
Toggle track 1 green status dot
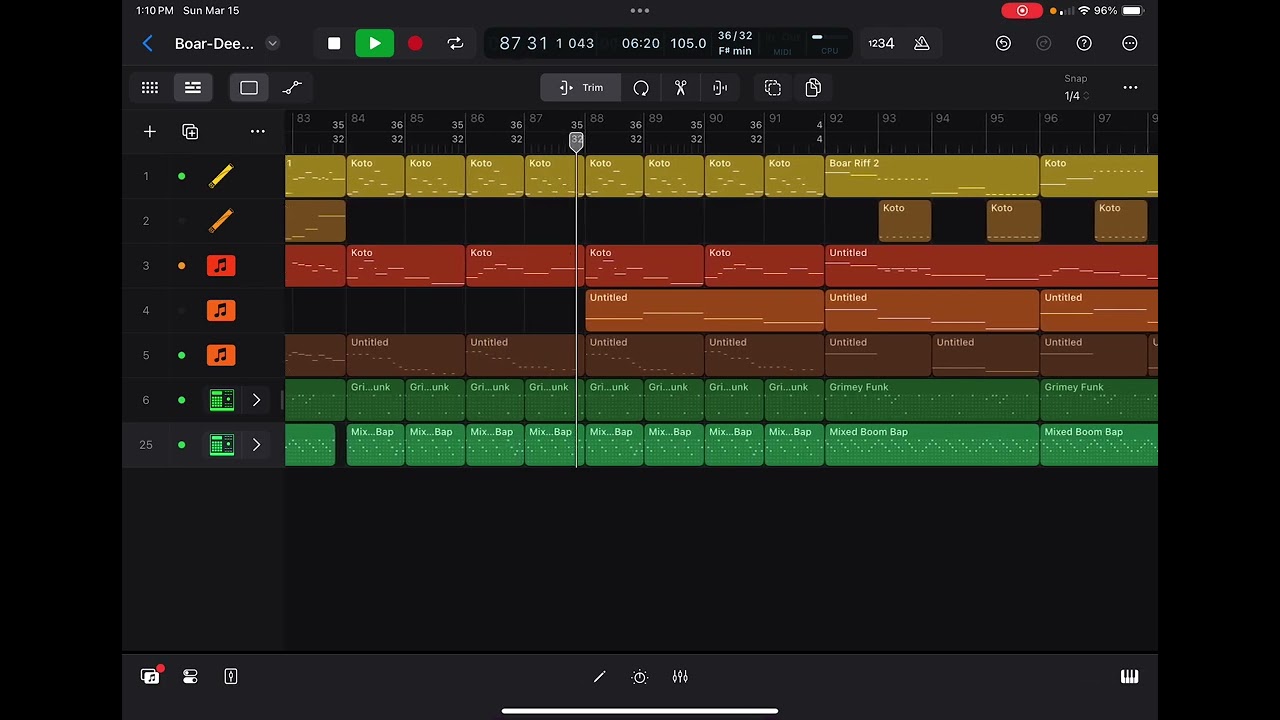pos(181,176)
